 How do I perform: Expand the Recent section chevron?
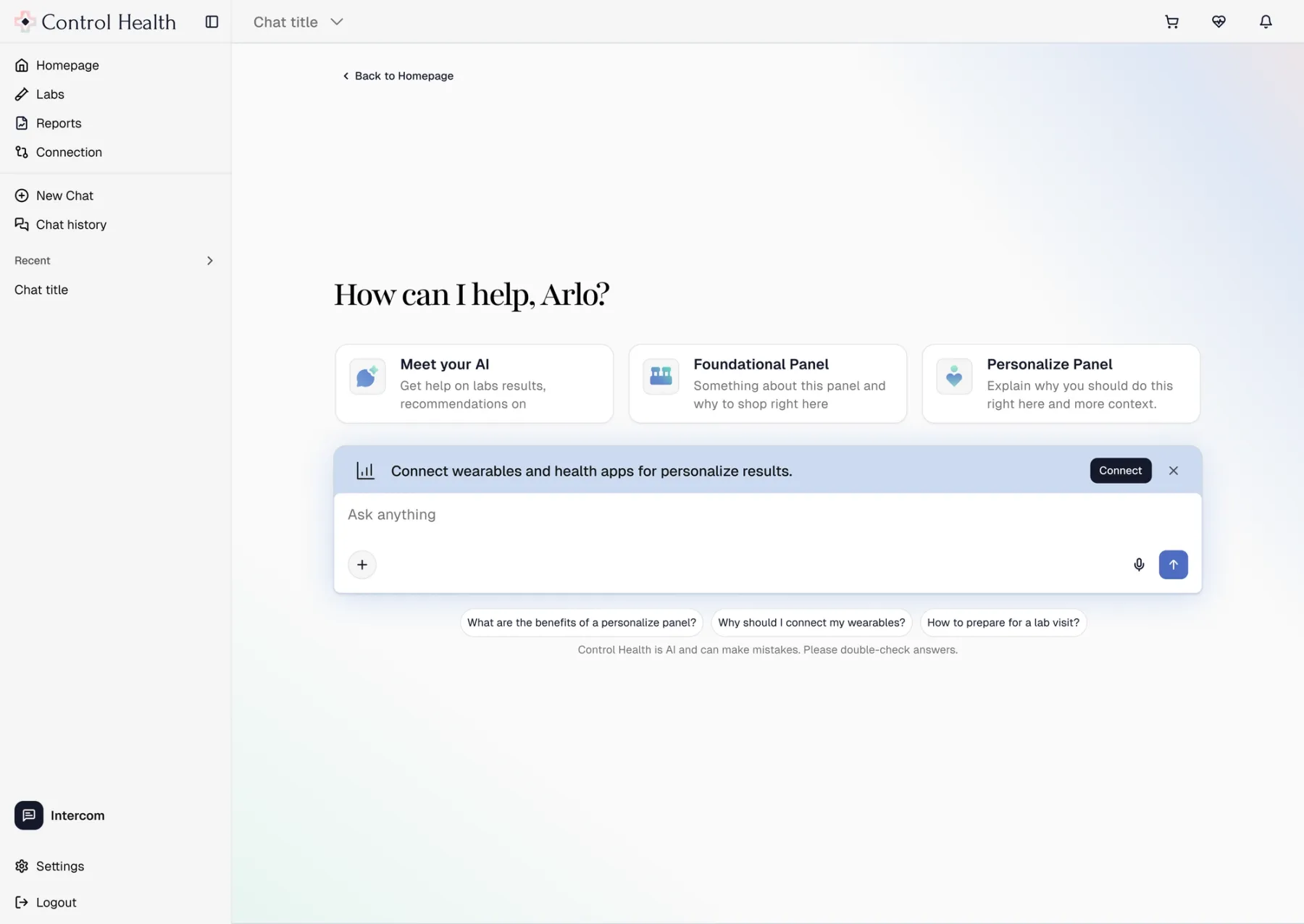click(210, 261)
